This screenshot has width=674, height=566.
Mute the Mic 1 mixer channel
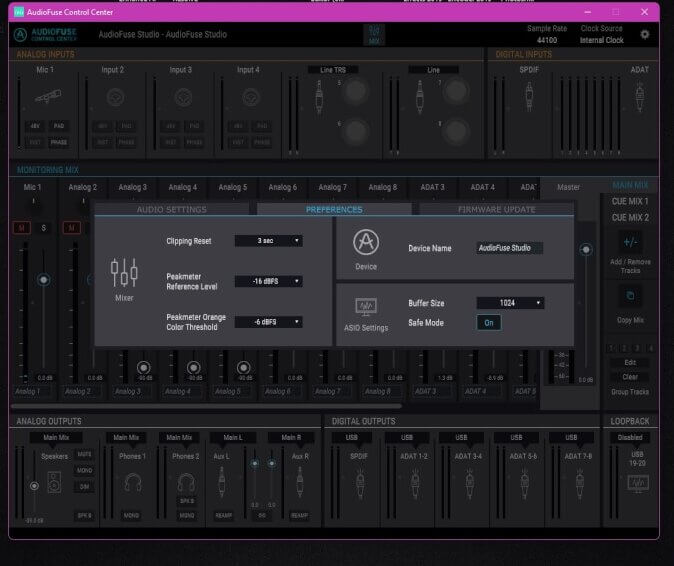(21, 228)
